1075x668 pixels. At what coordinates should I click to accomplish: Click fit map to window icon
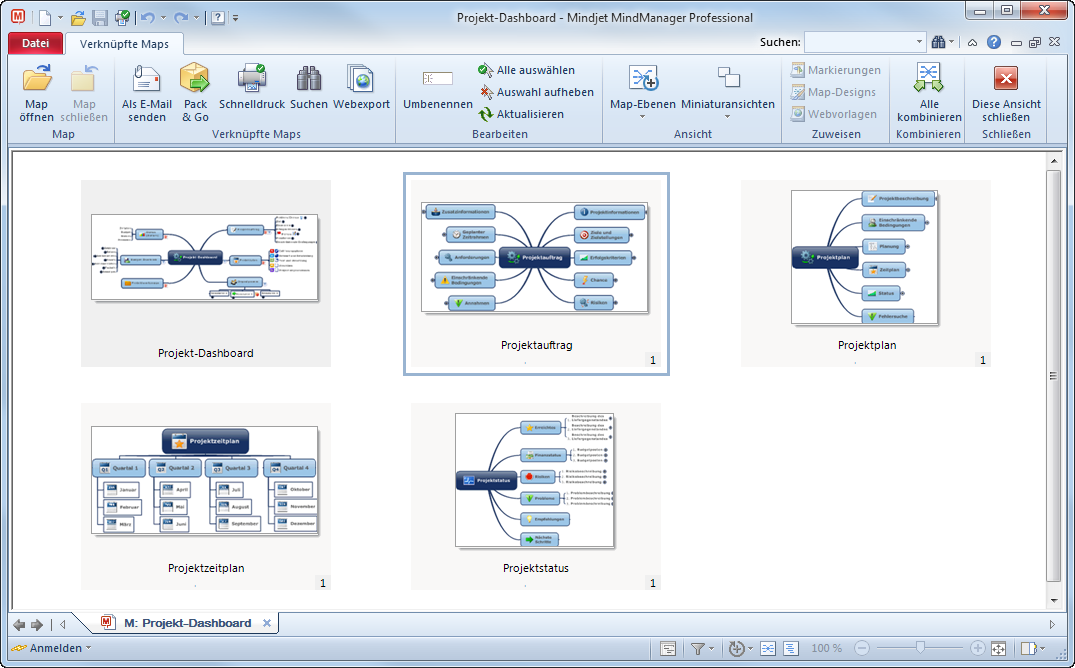[x=998, y=648]
